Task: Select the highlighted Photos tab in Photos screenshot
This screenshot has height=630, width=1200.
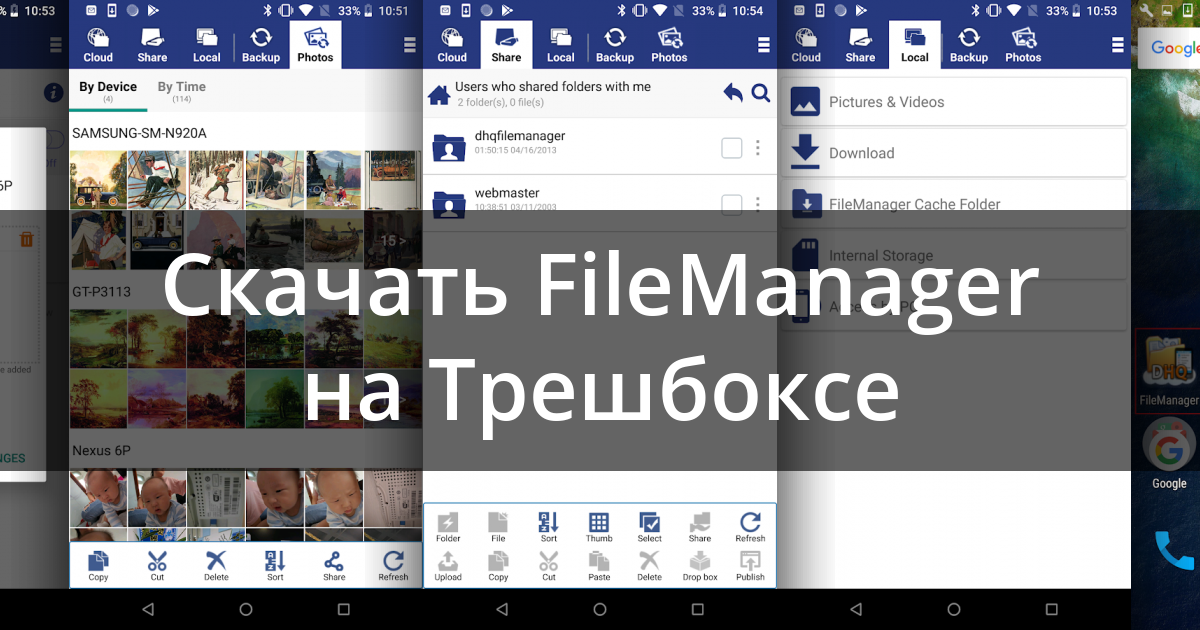Action: coord(315,45)
